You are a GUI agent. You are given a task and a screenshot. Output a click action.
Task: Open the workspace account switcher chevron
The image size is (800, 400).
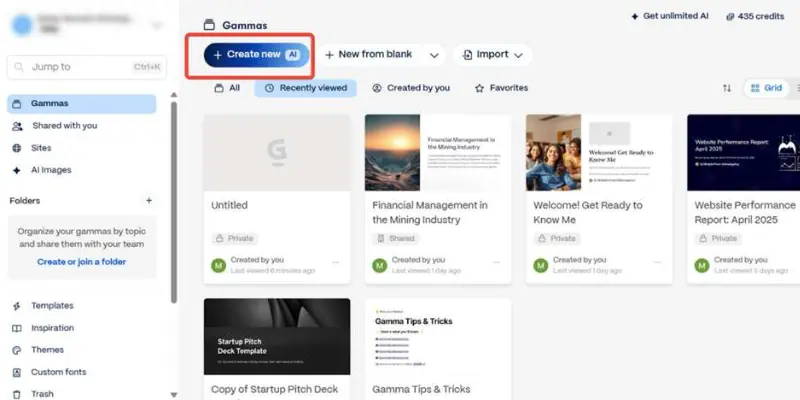[x=157, y=25]
